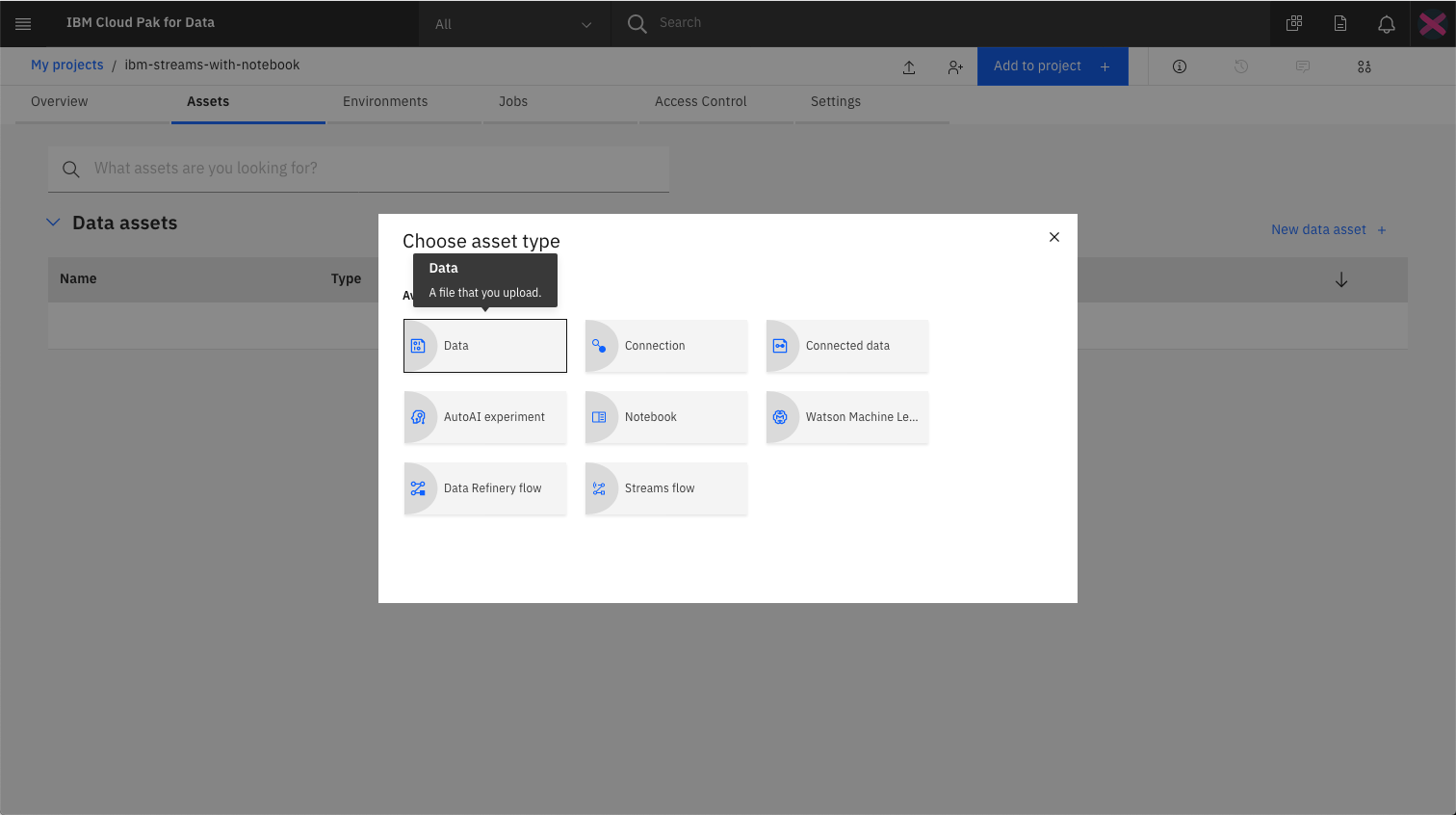Click the Data asset type icon
The image size is (1456, 815).
coord(418,346)
